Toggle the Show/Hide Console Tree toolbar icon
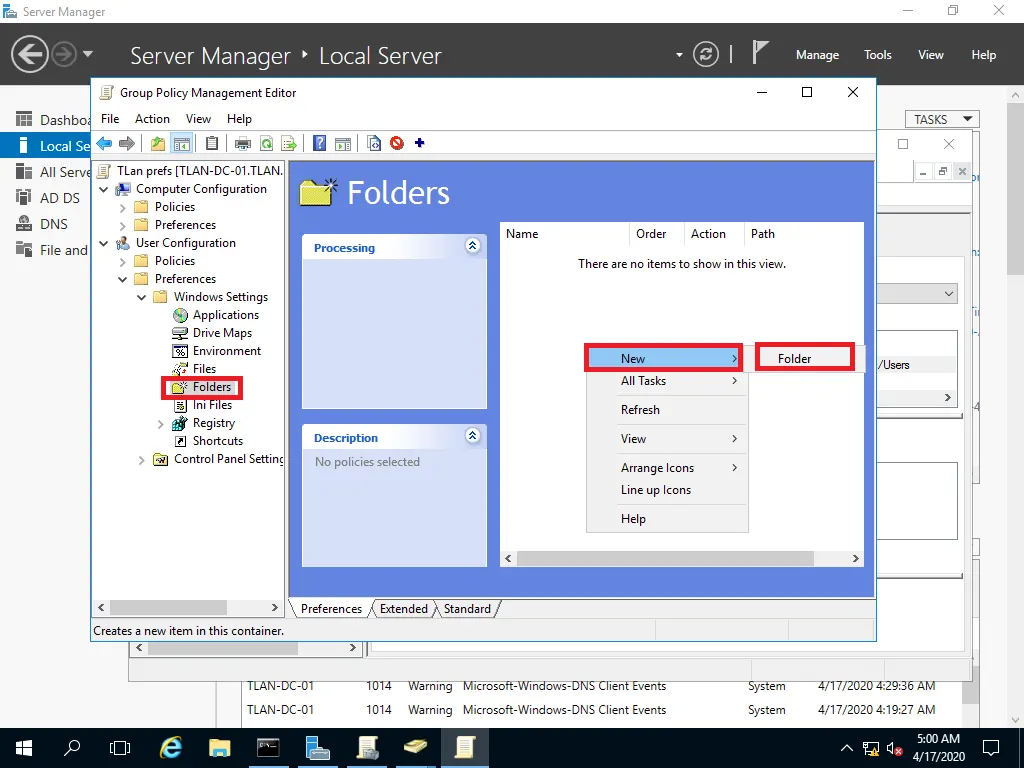This screenshot has width=1024, height=768. pyautogui.click(x=182, y=143)
